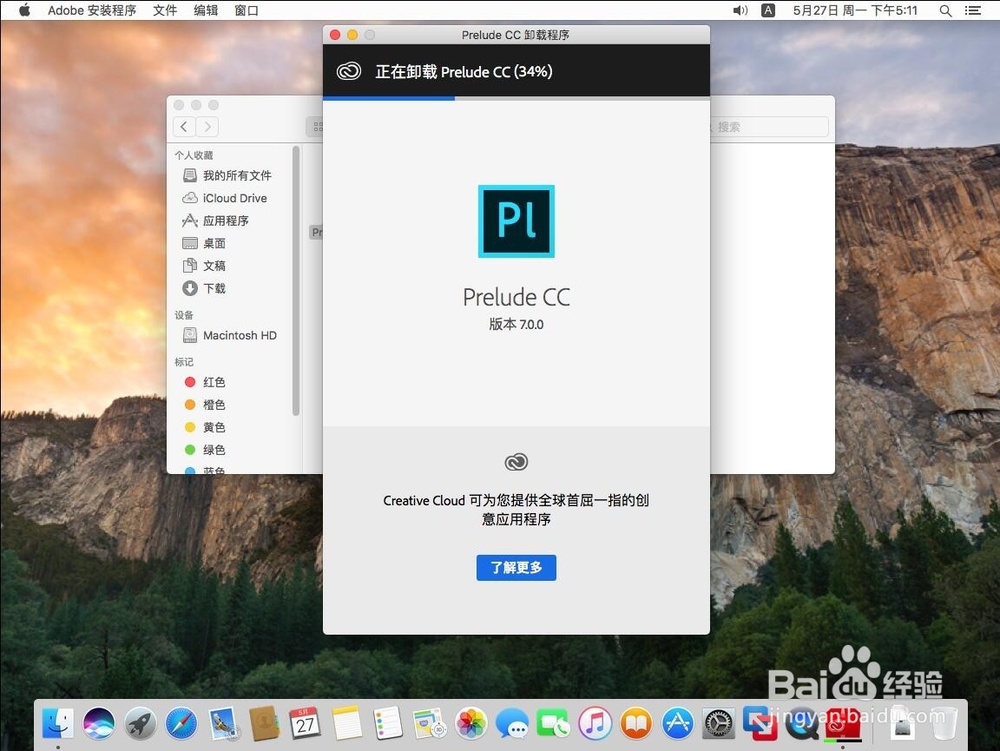This screenshot has width=1000, height=751.
Task: Open Messages from the Dock
Action: pyautogui.click(x=513, y=724)
